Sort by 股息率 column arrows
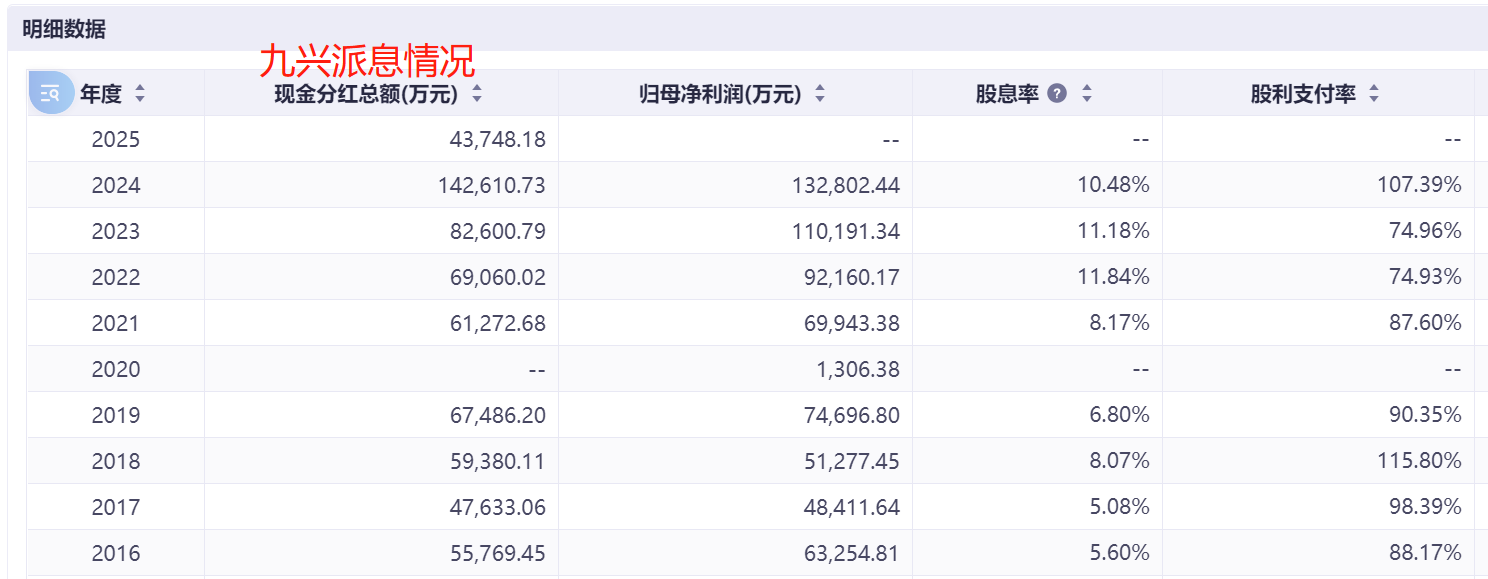The width and height of the screenshot is (1488, 579). (x=1087, y=94)
